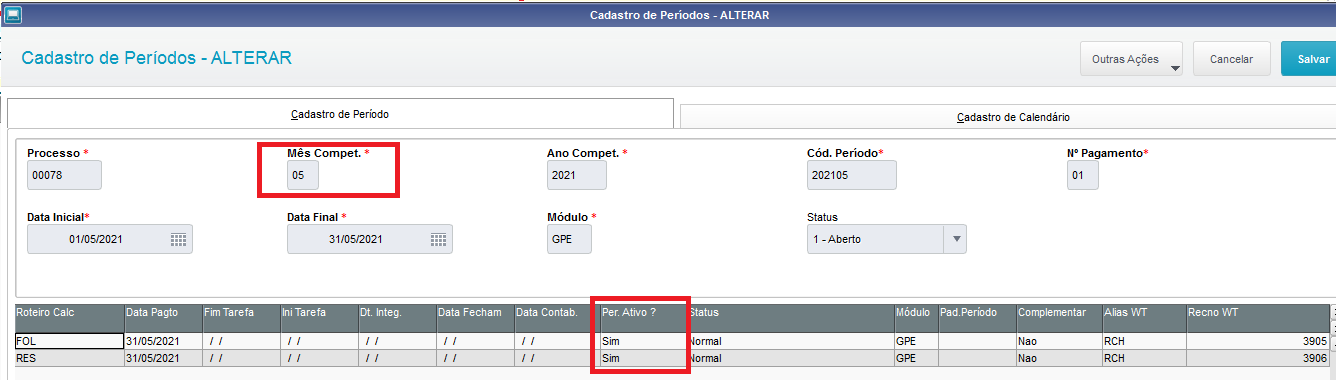
Task: Click the Cancelar button
Action: [x=1231, y=59]
